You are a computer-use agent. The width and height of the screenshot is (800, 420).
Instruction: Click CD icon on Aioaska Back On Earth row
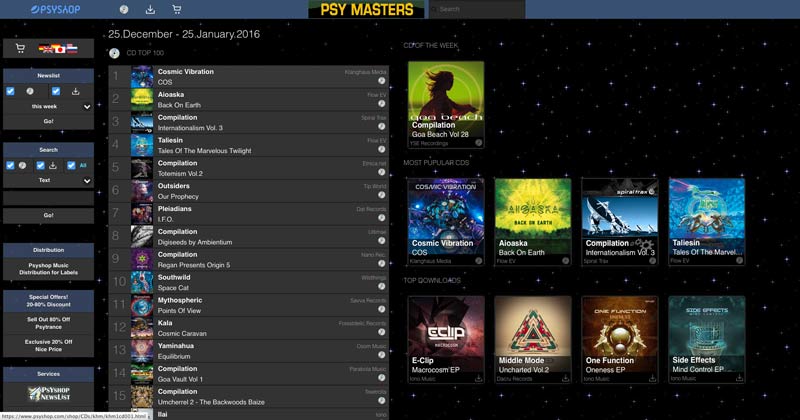(381, 104)
